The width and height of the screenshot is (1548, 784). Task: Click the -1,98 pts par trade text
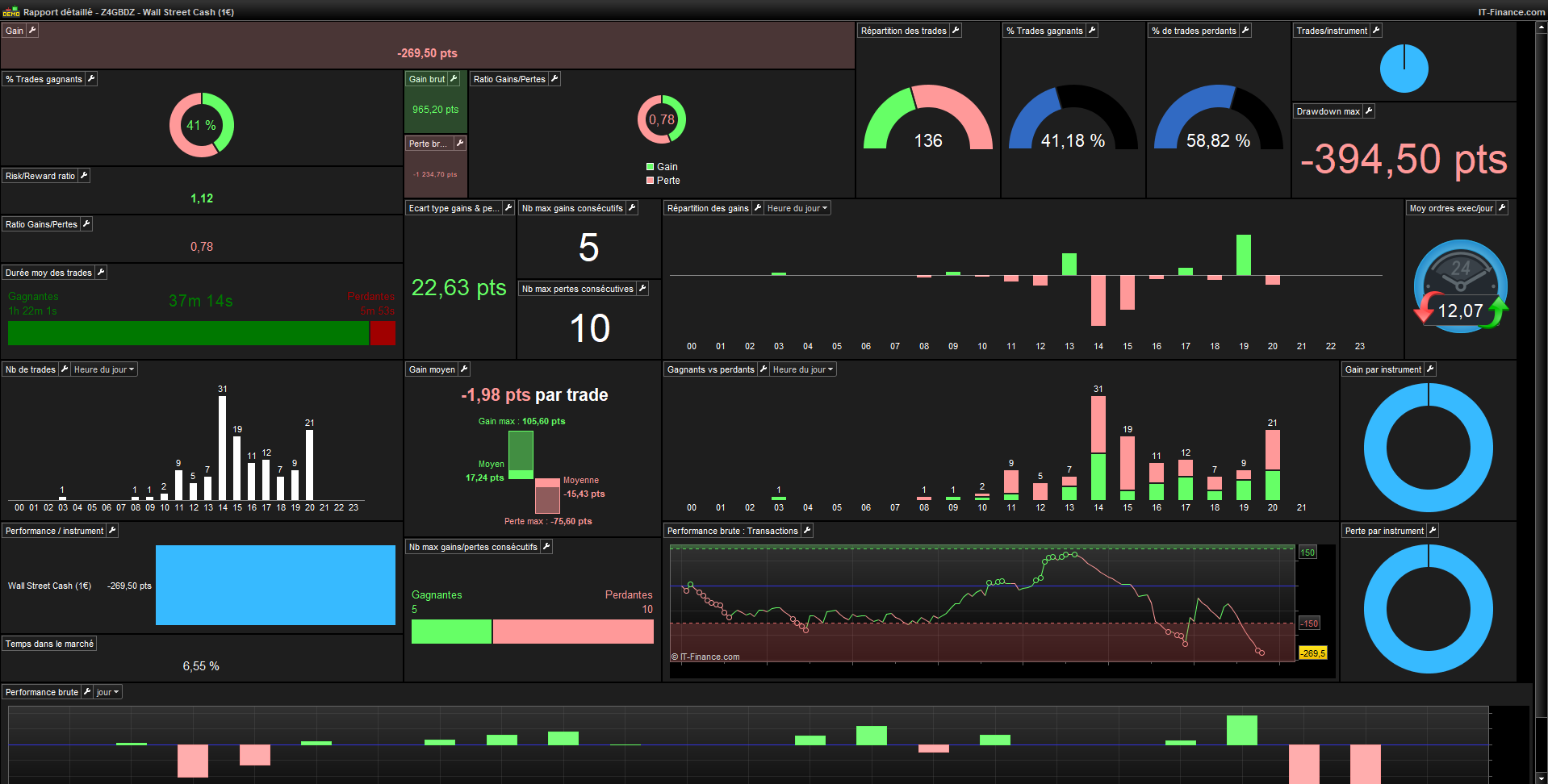tap(534, 395)
